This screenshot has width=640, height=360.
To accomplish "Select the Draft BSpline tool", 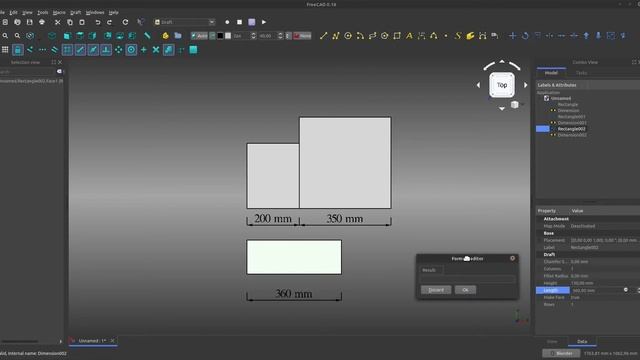I will click(433, 36).
